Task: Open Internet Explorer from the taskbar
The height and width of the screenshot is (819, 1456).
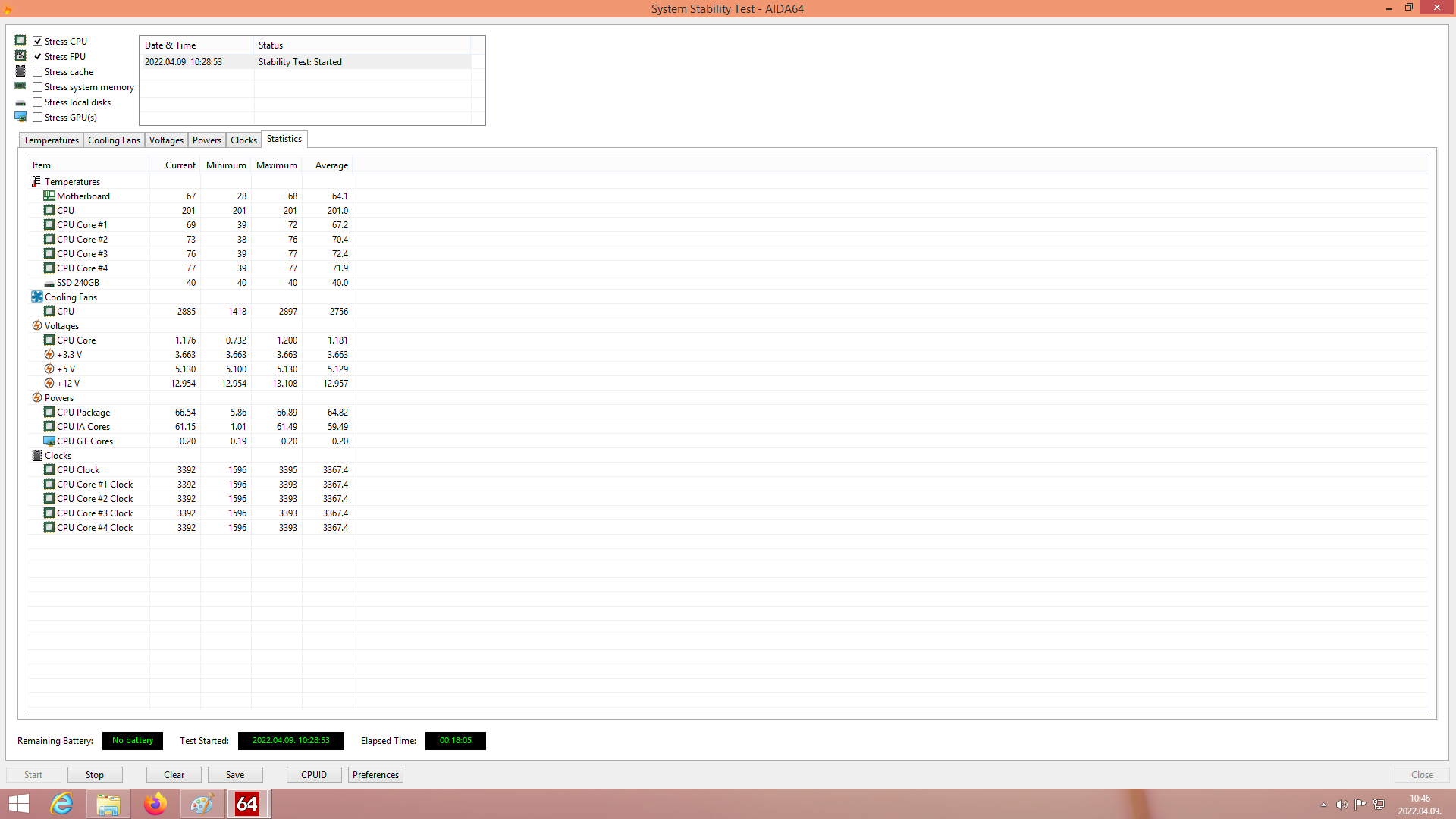Action: [61, 804]
